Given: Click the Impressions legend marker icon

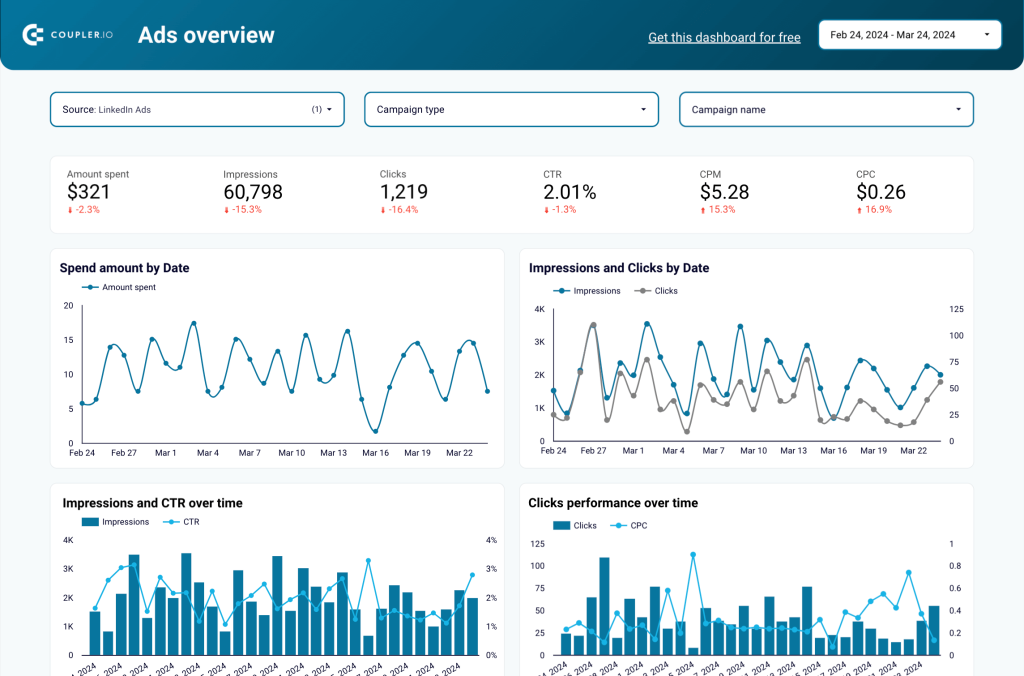Looking at the screenshot, I should [x=561, y=290].
